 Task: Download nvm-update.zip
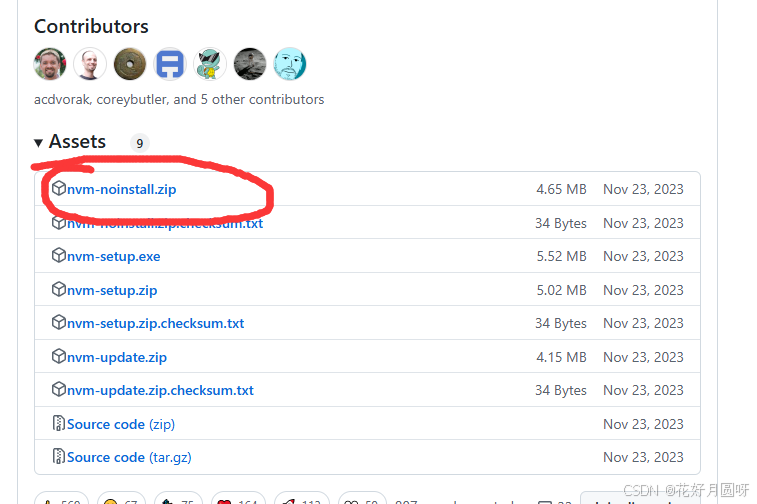tap(117, 357)
